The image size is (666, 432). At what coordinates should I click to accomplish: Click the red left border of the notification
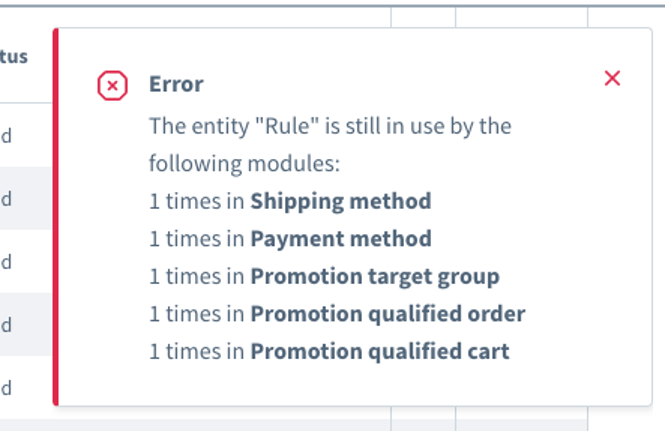[x=56, y=217]
